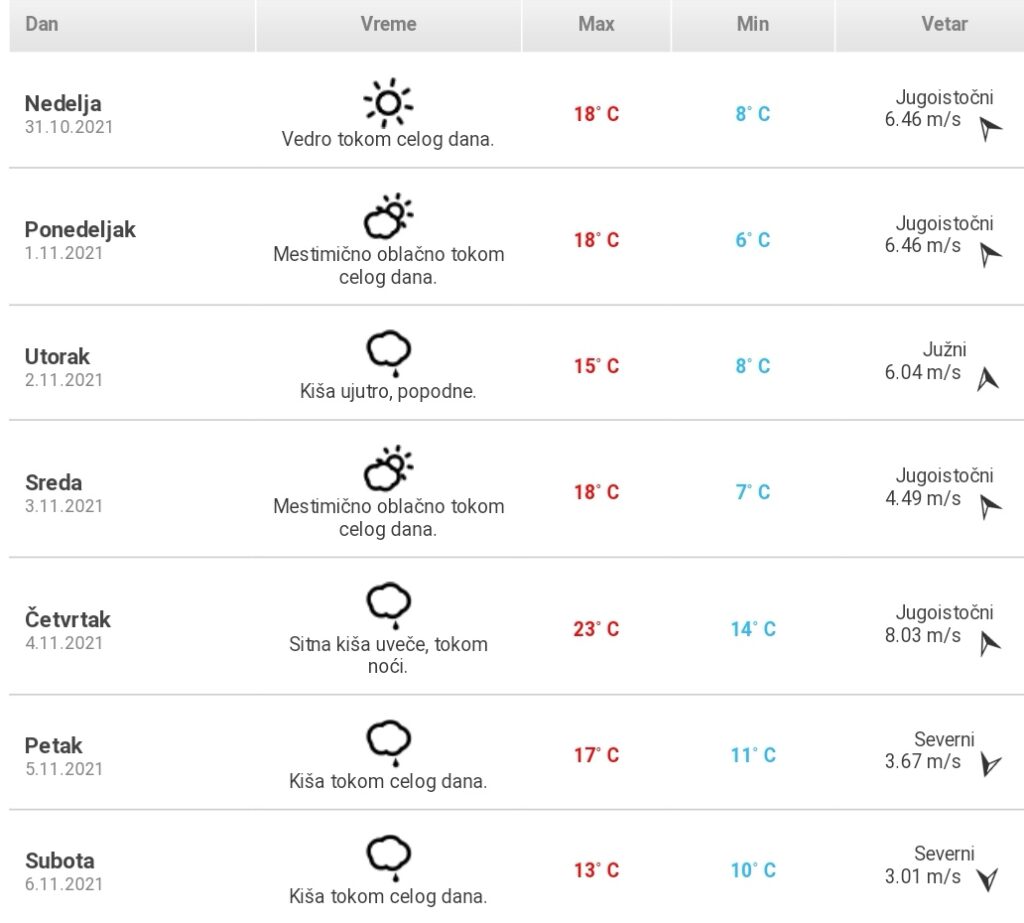
Task: Select the Nedelja 31.10.2021 day label
Action: (x=69, y=114)
